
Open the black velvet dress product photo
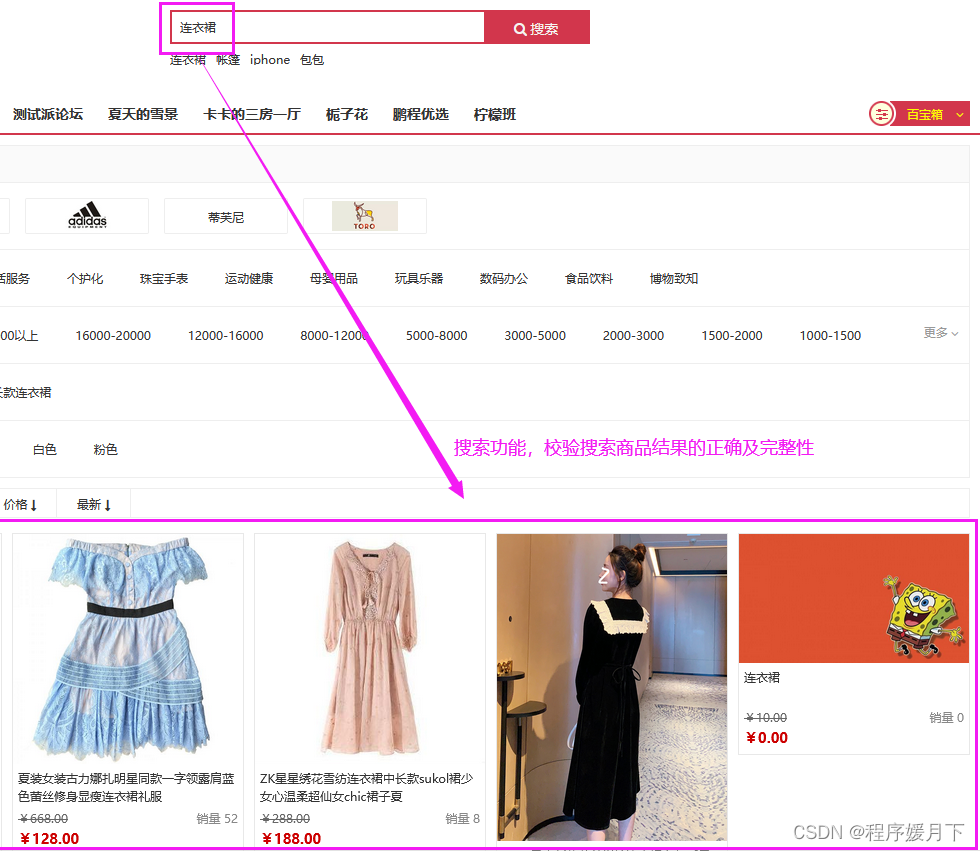pyautogui.click(x=612, y=687)
